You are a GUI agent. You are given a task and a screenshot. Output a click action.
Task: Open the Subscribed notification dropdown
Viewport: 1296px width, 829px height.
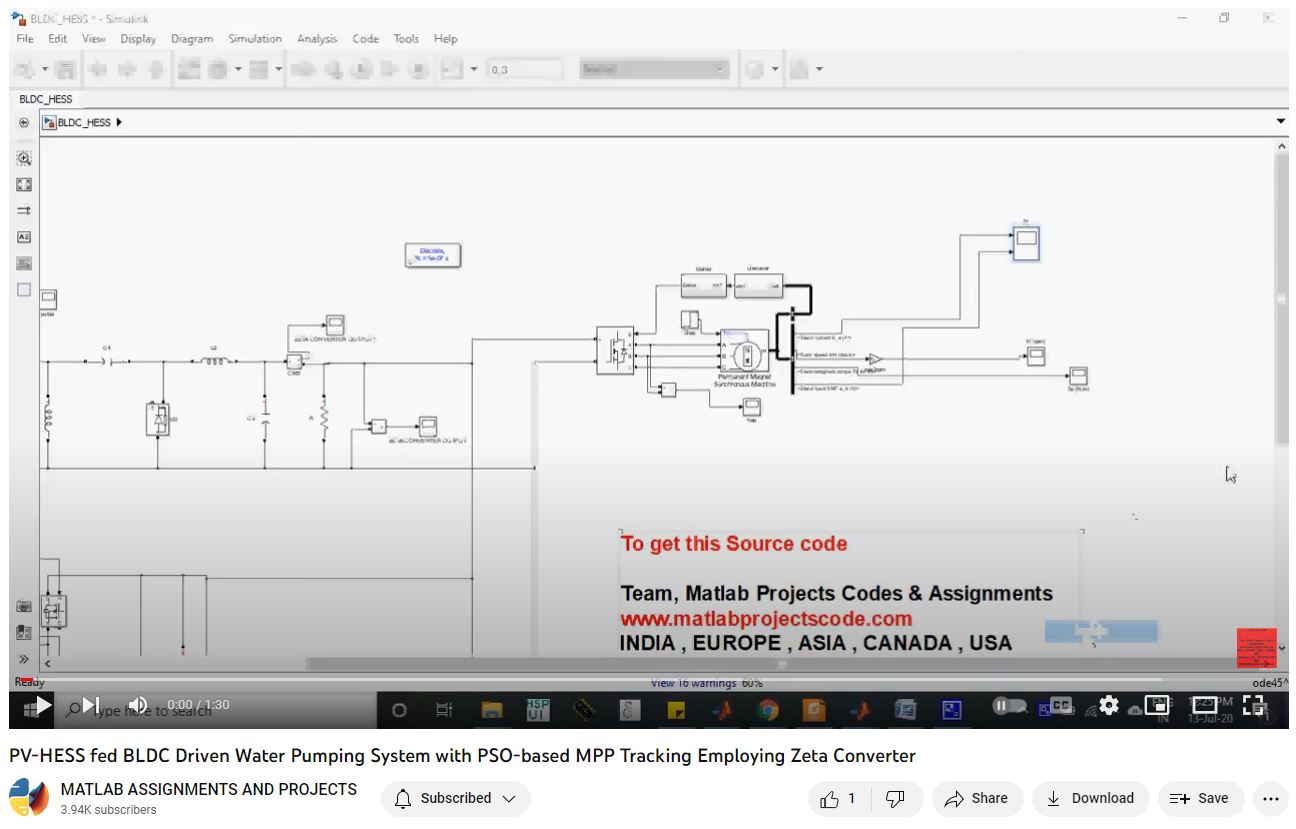pos(455,798)
